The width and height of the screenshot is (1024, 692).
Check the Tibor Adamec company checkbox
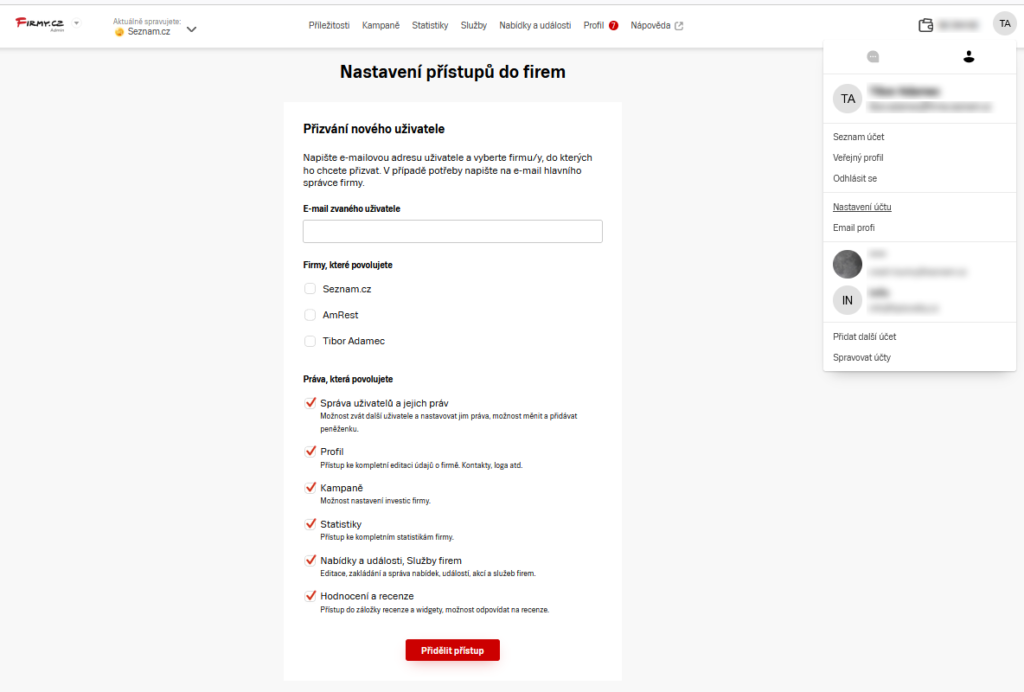(310, 341)
